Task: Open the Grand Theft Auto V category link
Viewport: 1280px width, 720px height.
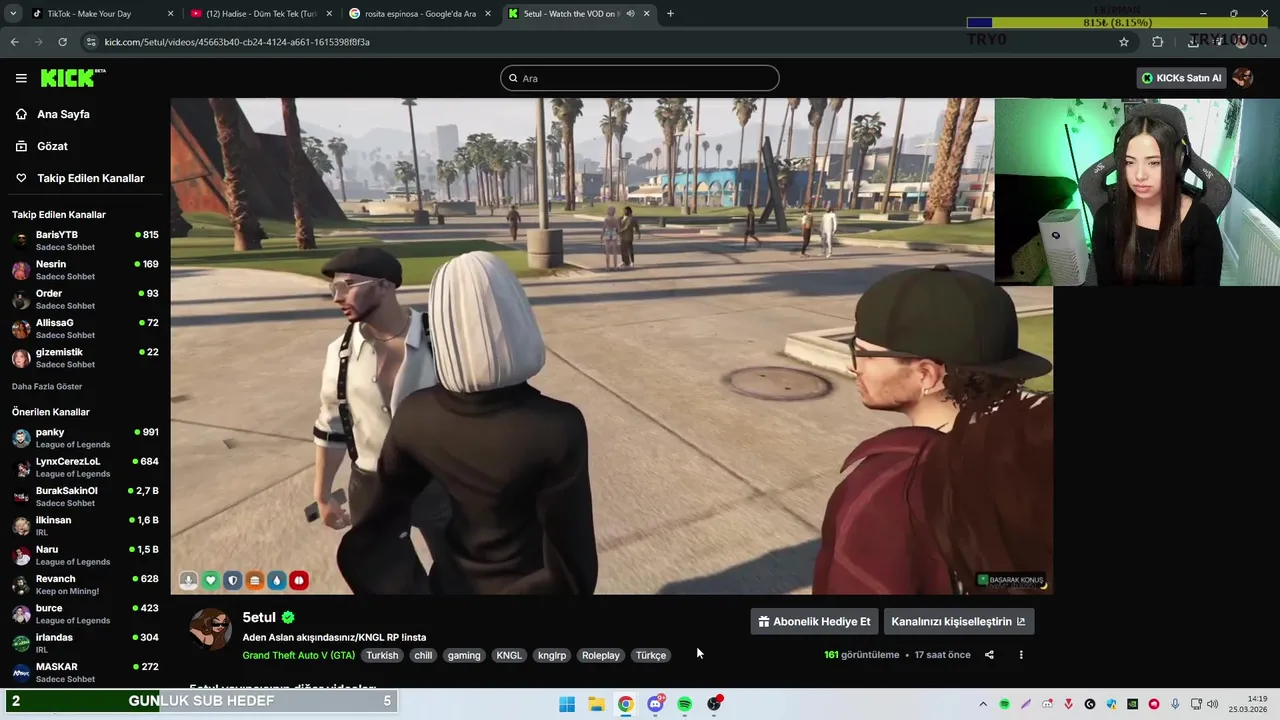Action: tap(299, 655)
